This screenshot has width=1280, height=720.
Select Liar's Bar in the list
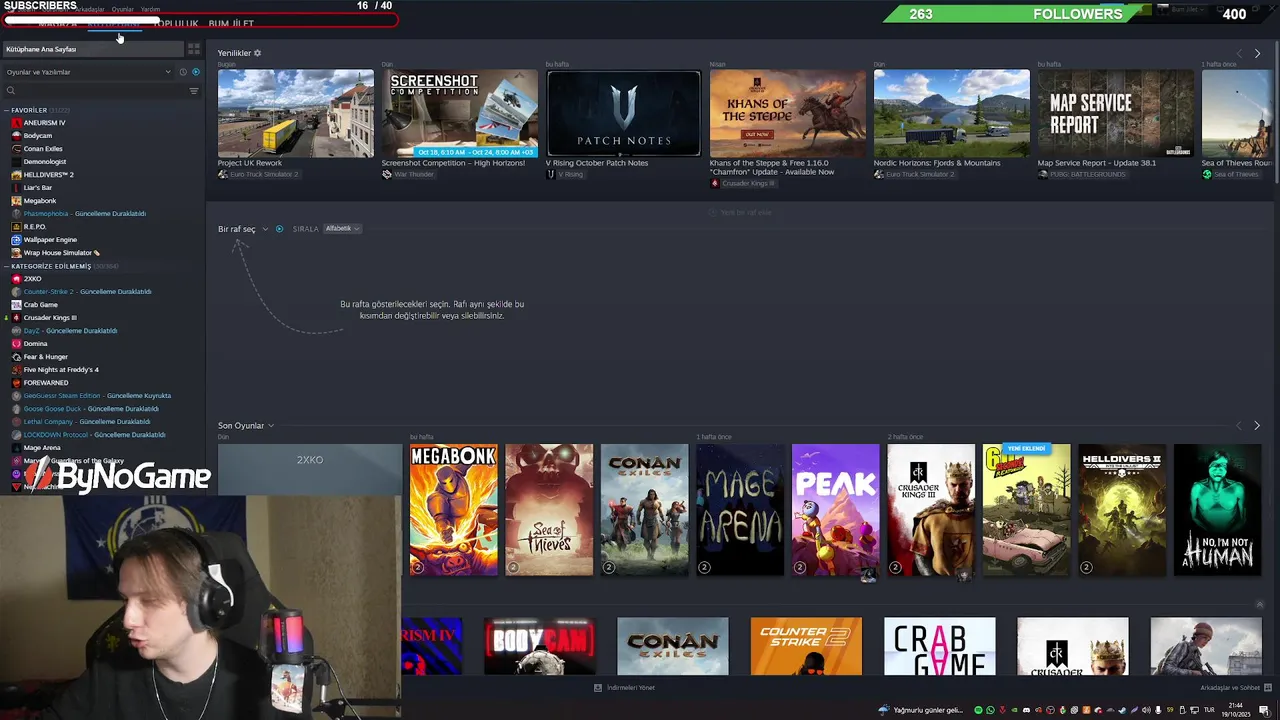[x=38, y=188]
